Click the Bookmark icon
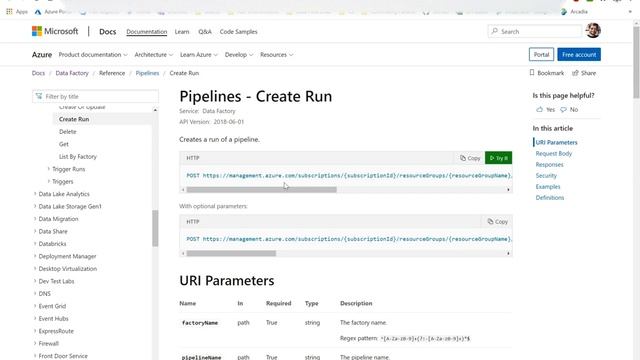This screenshot has height=360, width=640. tap(531, 73)
